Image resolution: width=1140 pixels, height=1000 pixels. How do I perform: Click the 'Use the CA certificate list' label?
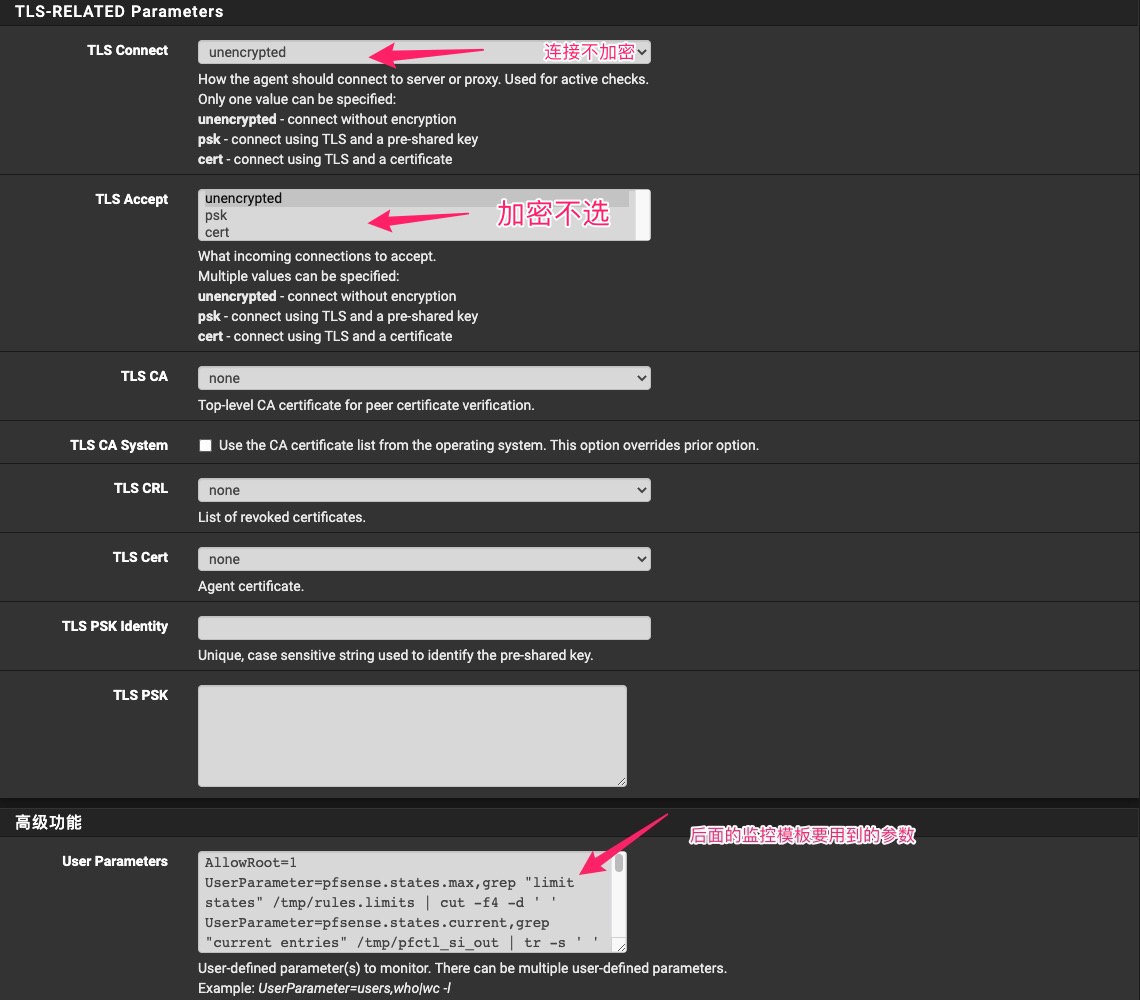(488, 445)
